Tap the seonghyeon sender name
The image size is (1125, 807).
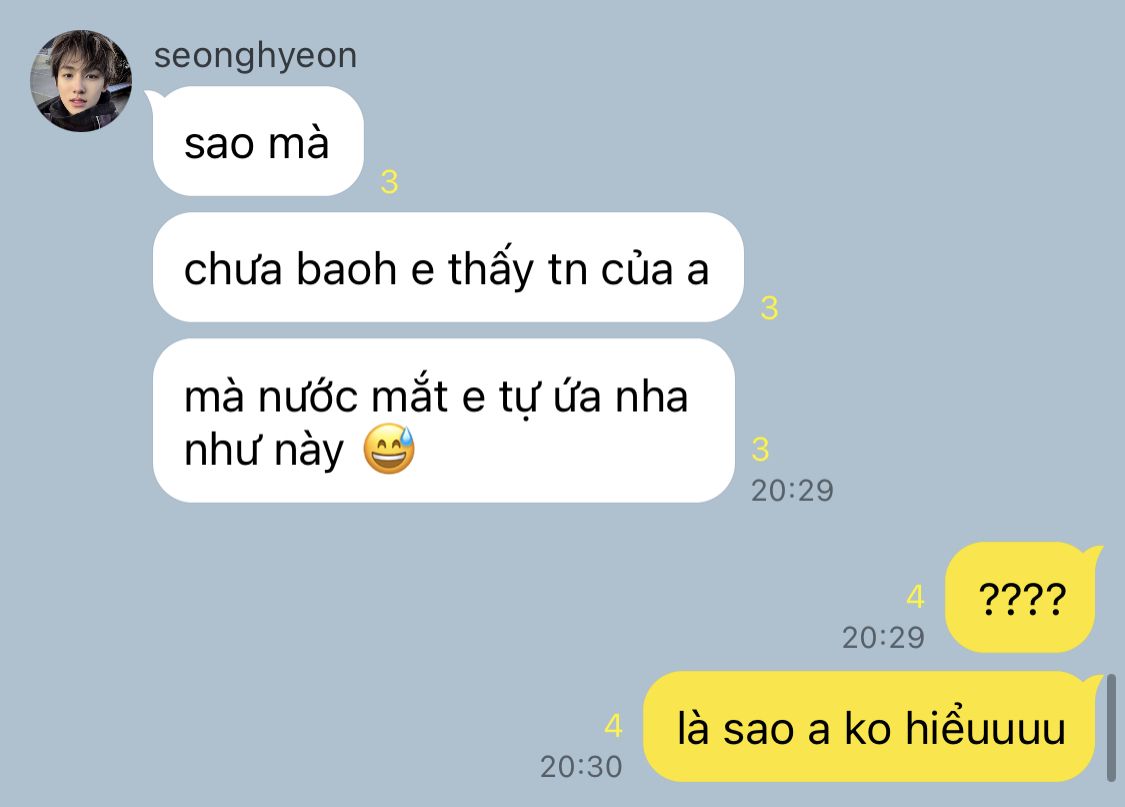[255, 57]
